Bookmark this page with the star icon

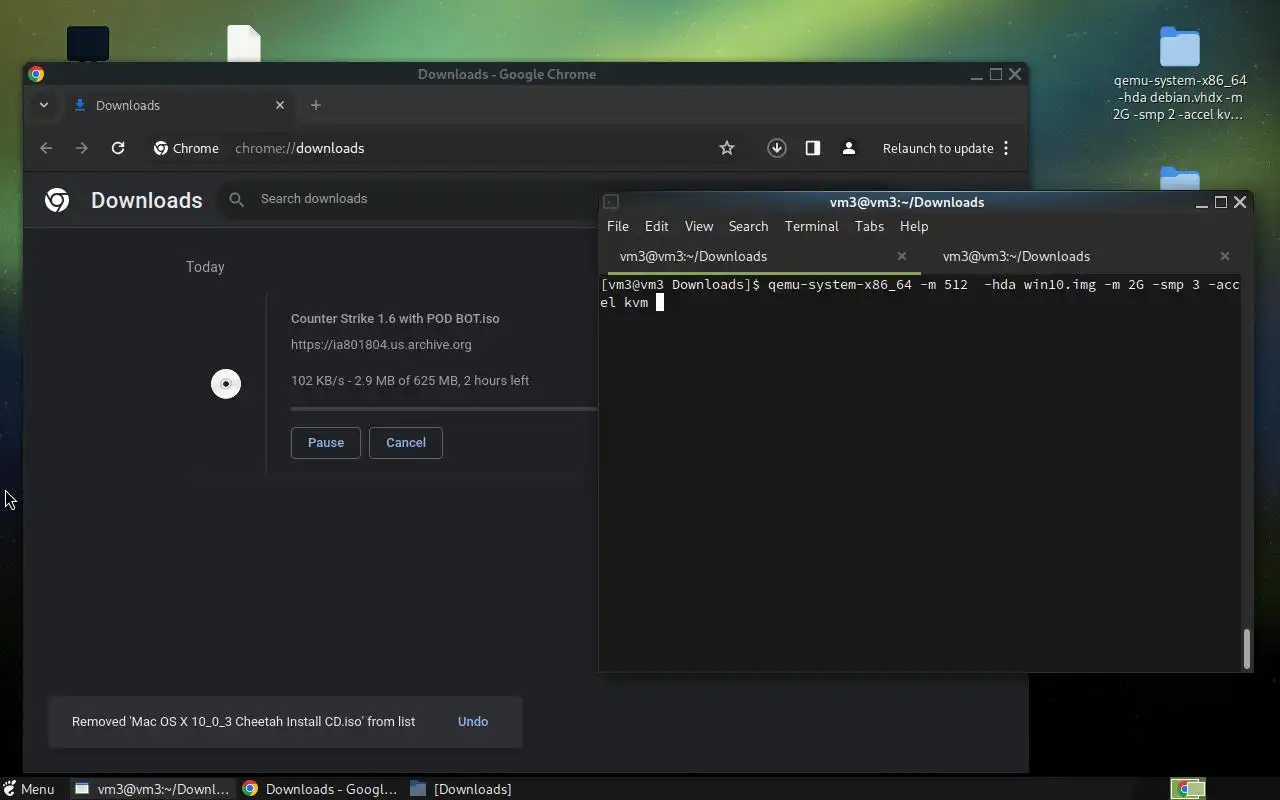727,148
